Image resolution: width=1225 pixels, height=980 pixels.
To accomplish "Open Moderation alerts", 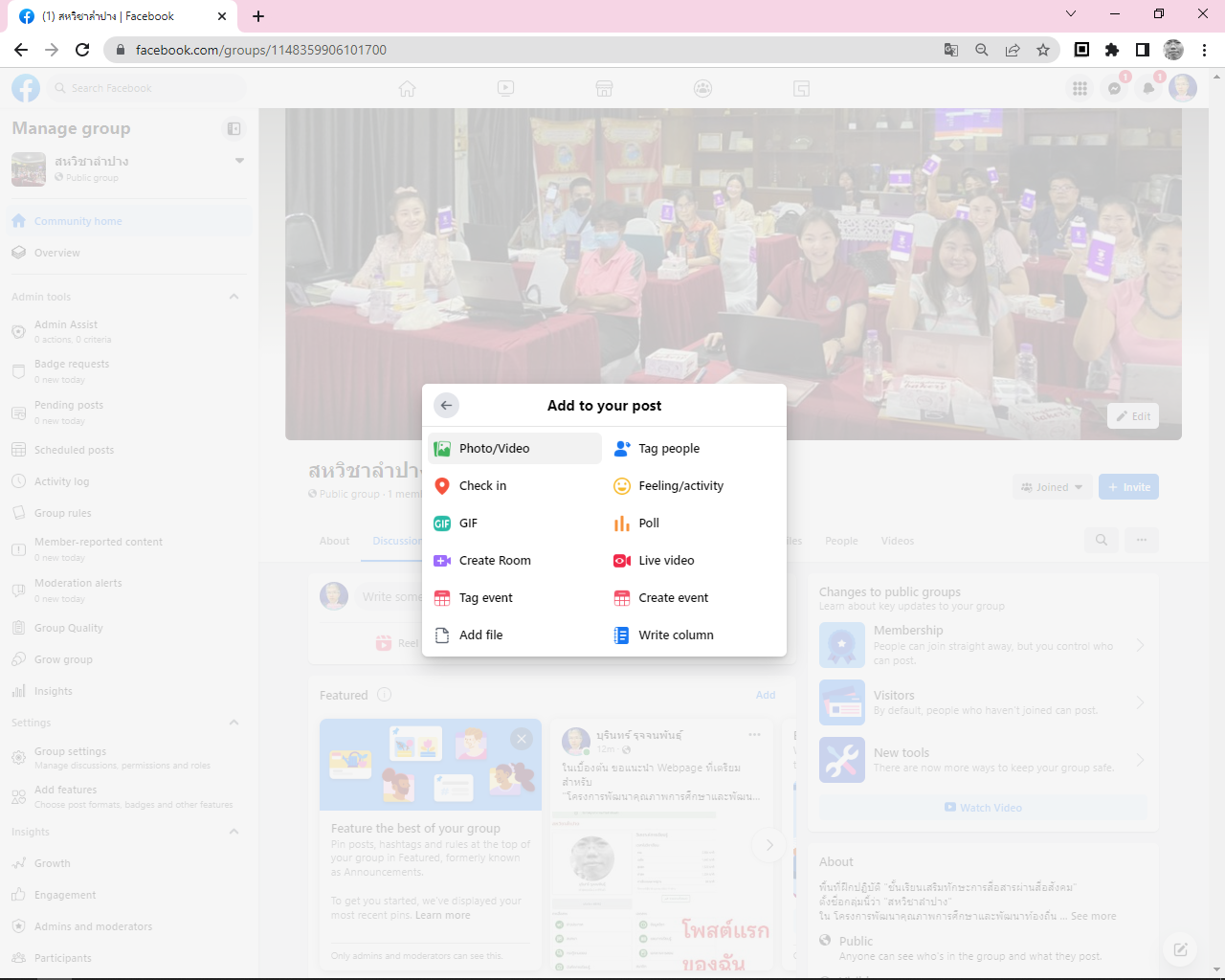I will coord(129,590).
